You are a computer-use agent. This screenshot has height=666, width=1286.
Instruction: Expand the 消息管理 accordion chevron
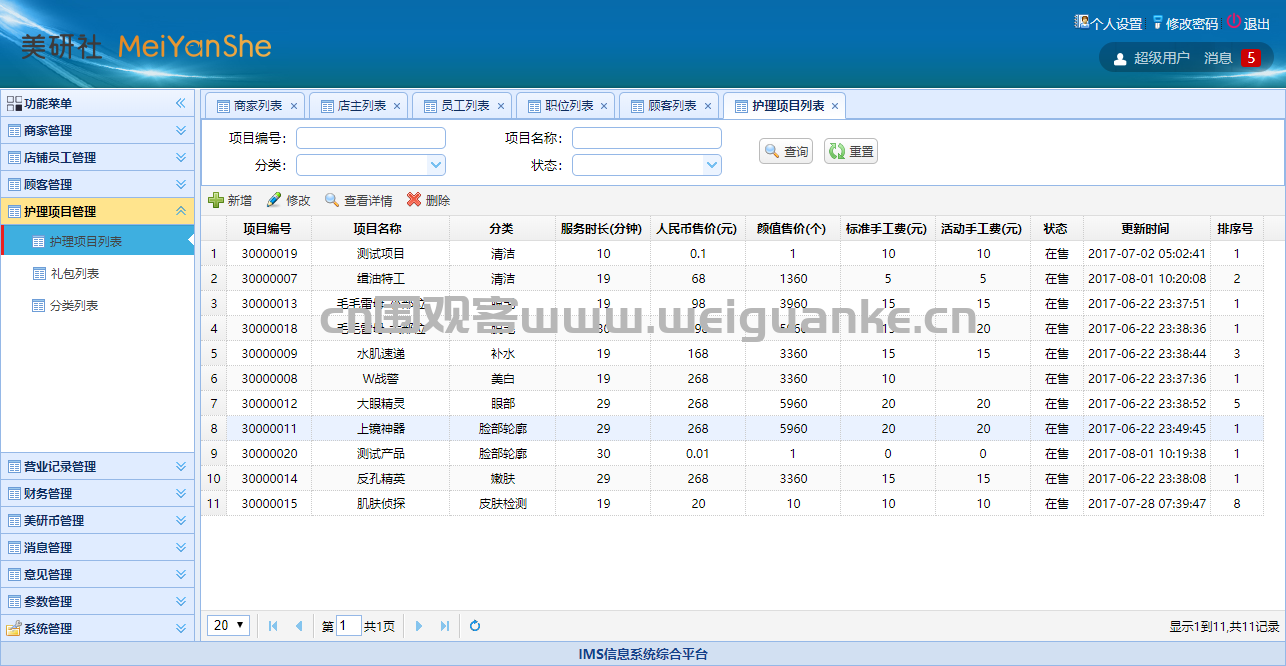pyautogui.click(x=181, y=547)
